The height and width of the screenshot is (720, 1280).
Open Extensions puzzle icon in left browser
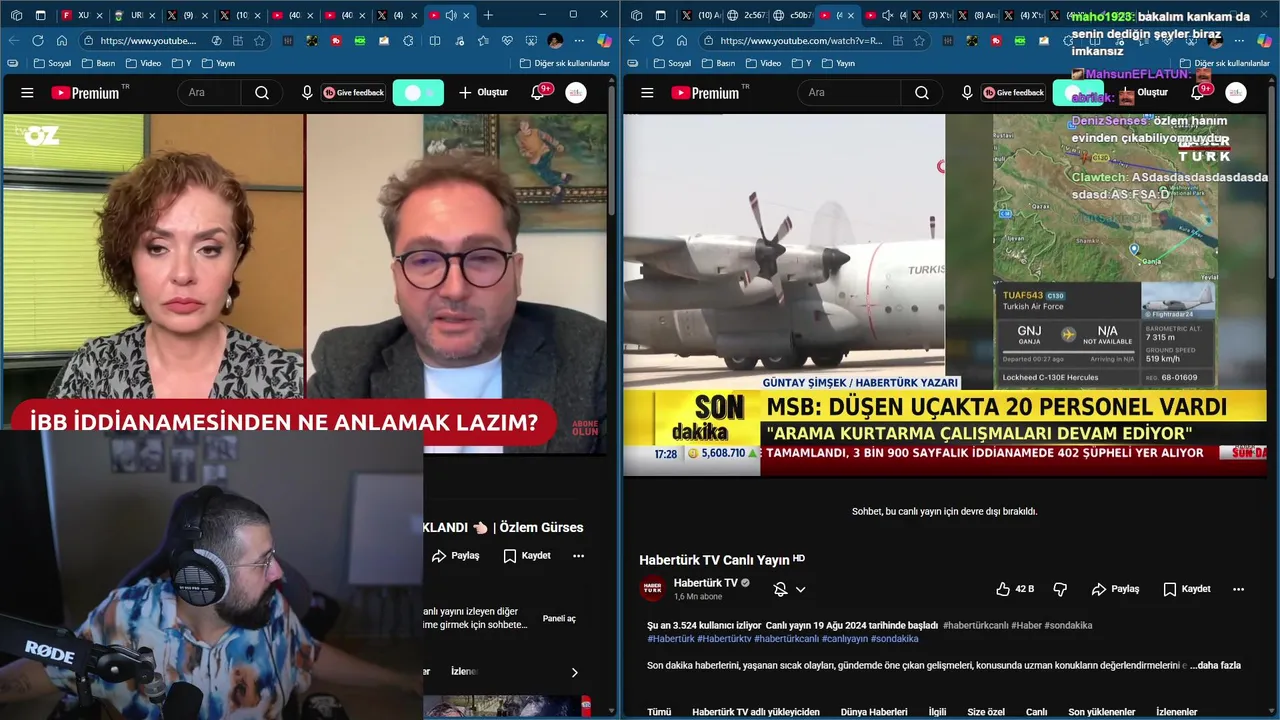tap(409, 41)
